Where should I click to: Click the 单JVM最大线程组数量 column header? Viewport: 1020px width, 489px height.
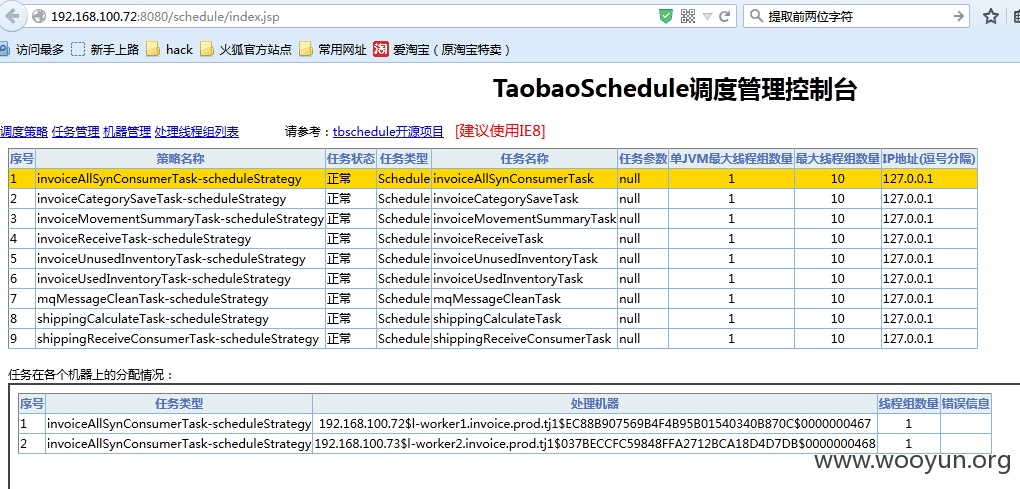[x=731, y=158]
